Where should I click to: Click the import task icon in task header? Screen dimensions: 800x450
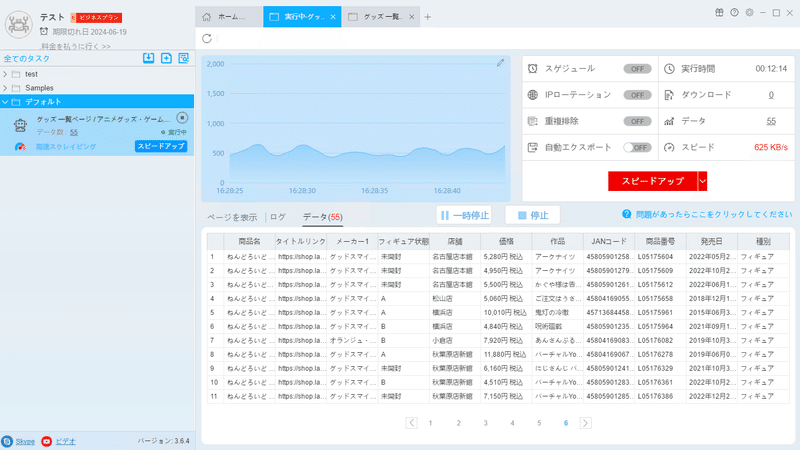[x=148, y=58]
